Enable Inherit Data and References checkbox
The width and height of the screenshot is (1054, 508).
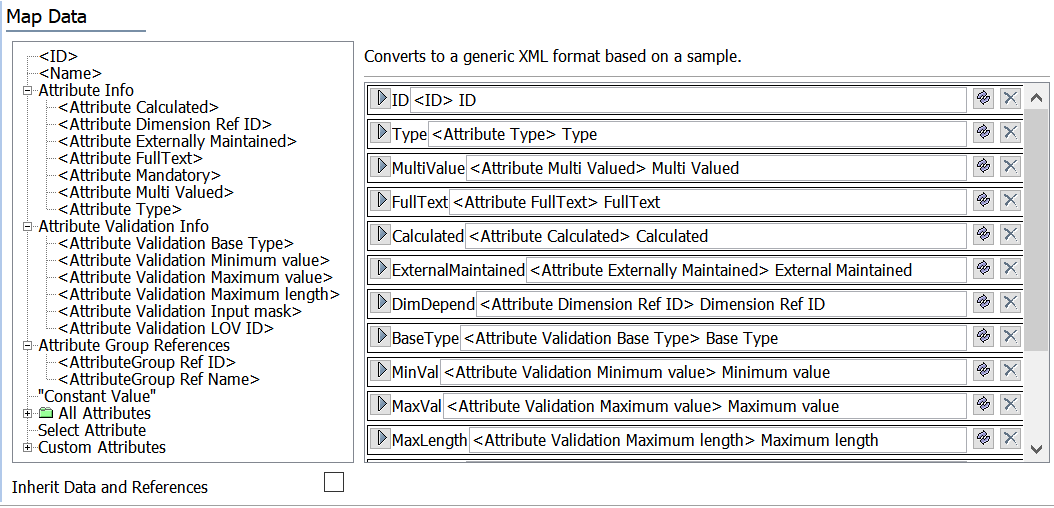pos(334,483)
